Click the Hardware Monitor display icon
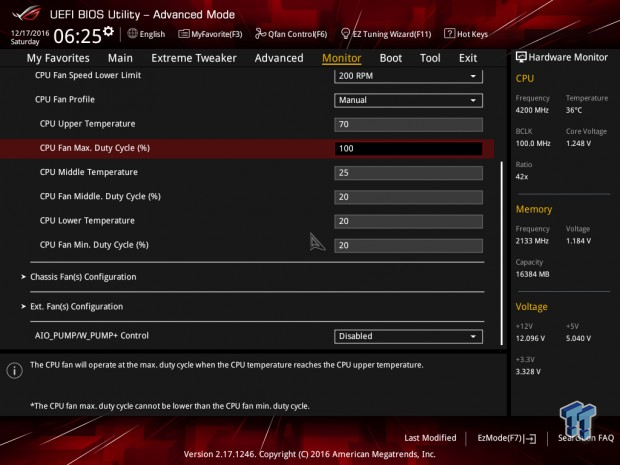 coord(521,57)
